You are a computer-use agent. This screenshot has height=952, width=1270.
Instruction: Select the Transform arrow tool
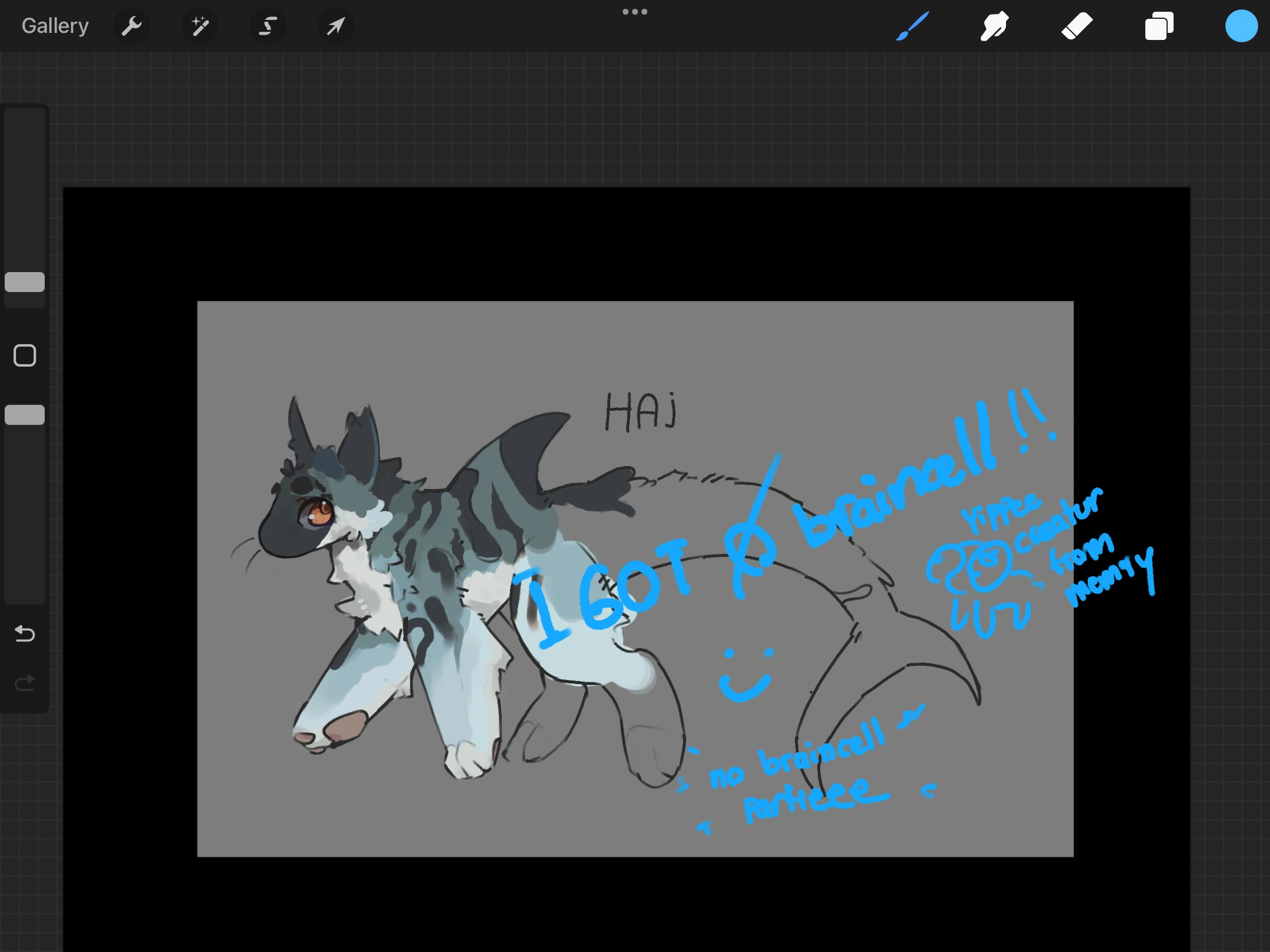335,25
